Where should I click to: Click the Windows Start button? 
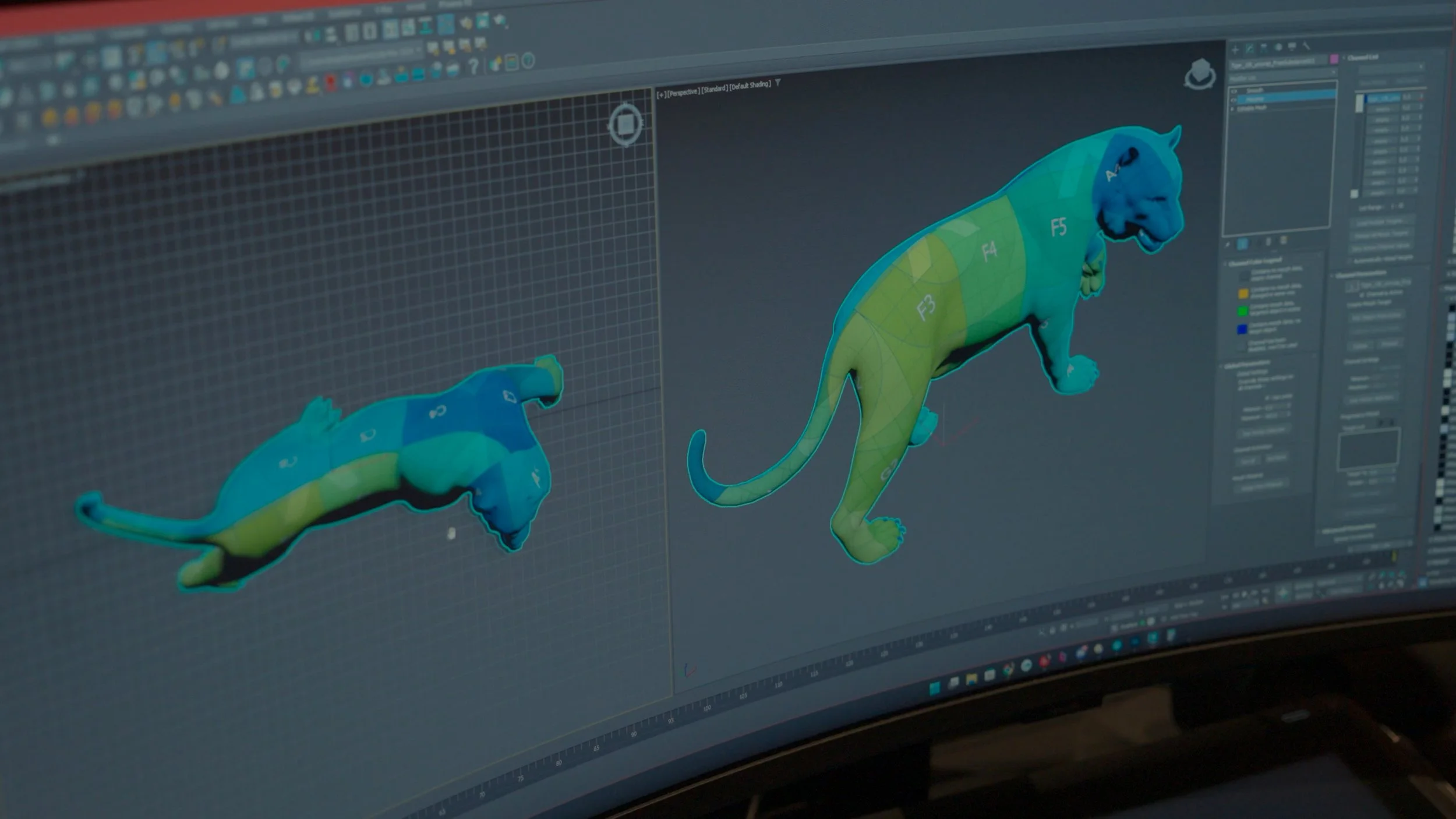[935, 688]
